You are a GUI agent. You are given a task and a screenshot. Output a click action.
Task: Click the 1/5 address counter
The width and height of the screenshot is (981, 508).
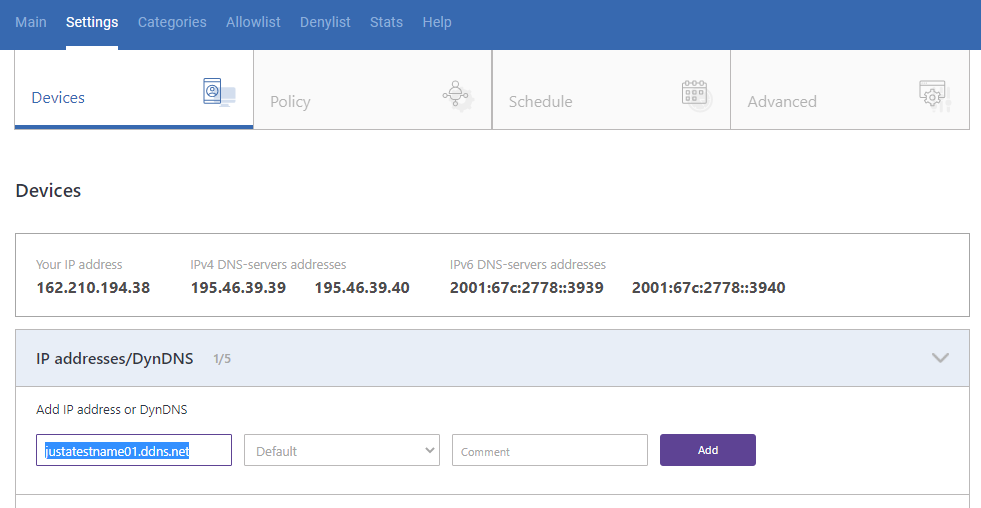[222, 359]
